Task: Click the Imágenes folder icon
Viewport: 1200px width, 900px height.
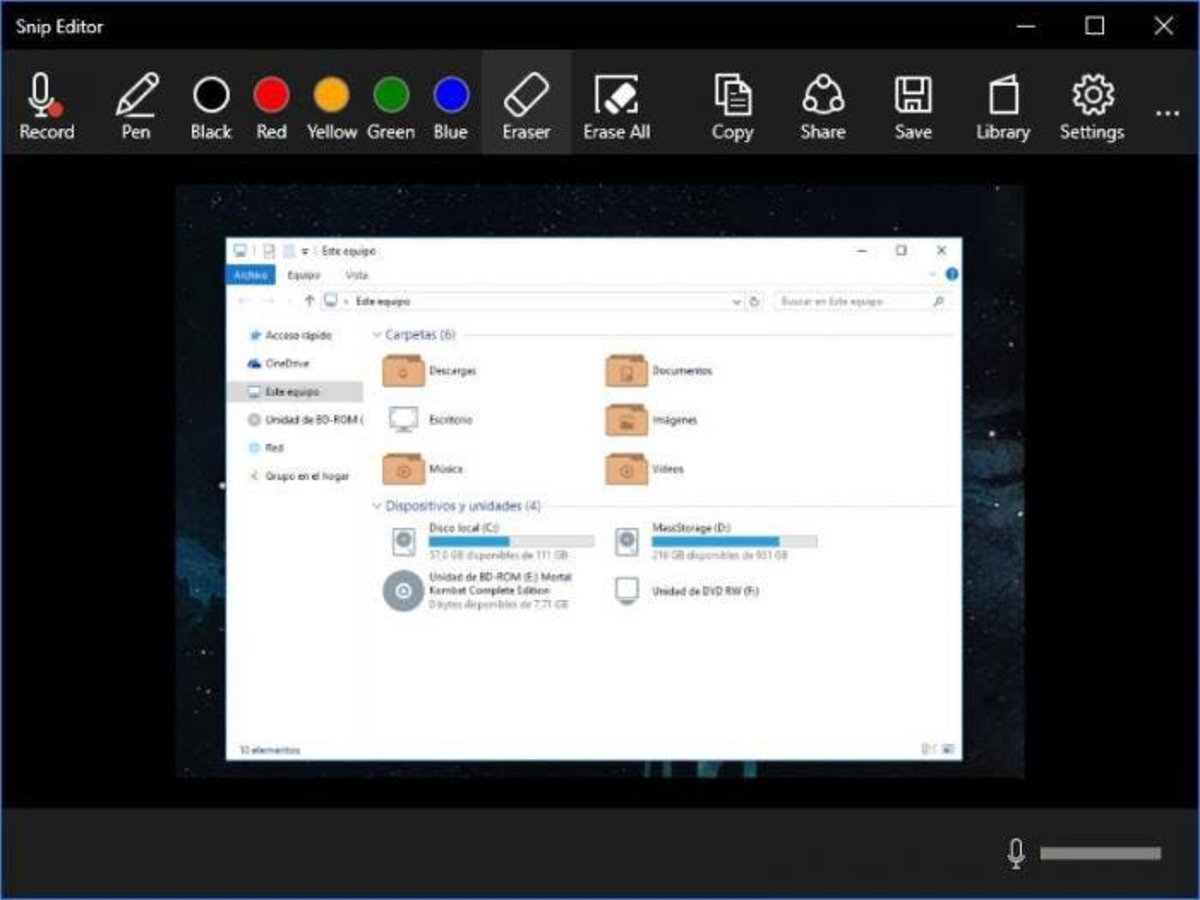Action: click(x=626, y=420)
